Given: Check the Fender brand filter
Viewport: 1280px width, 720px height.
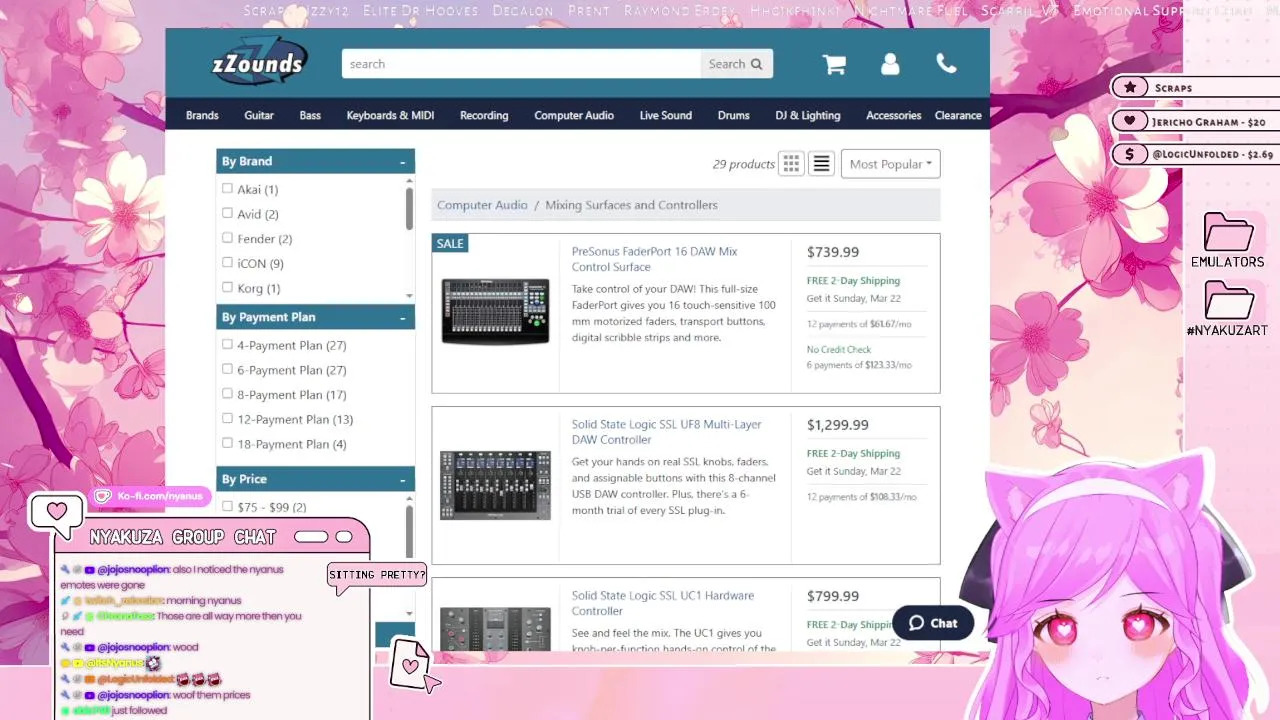Looking at the screenshot, I should (227, 238).
